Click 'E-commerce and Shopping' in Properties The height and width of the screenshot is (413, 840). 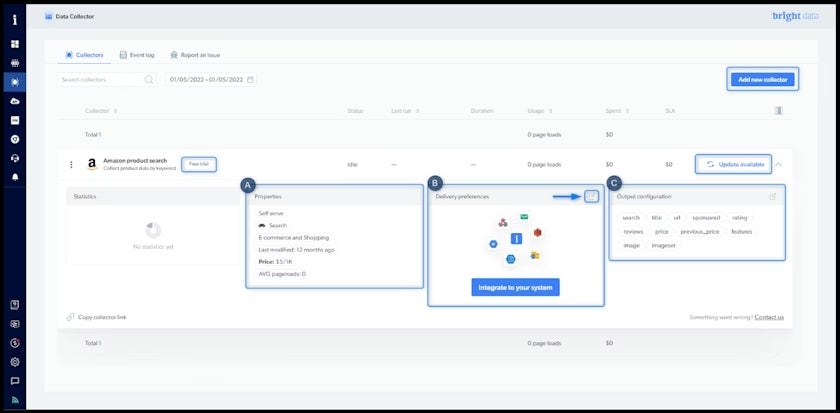coord(294,237)
